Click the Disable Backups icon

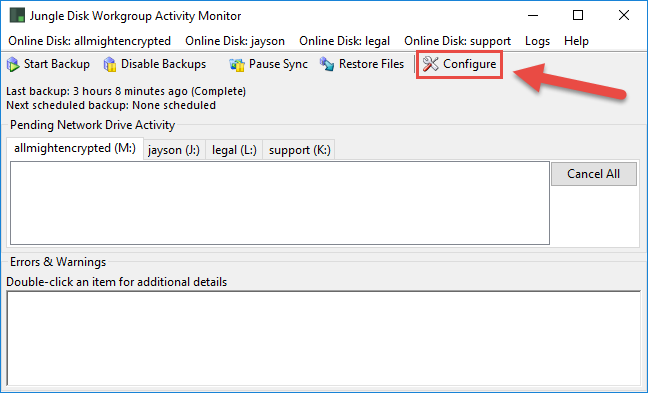[110, 64]
